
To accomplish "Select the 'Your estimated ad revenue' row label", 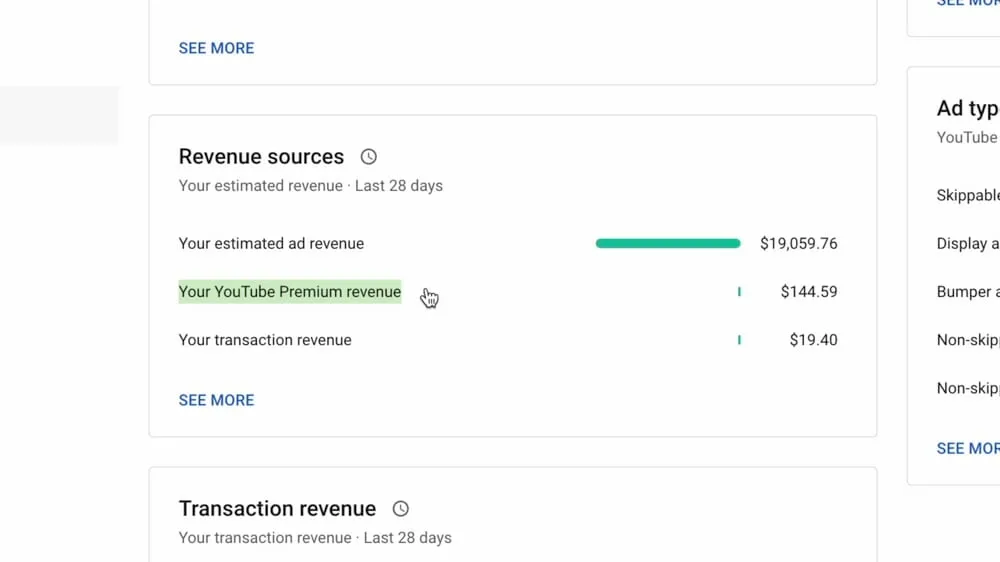I will click(x=271, y=243).
